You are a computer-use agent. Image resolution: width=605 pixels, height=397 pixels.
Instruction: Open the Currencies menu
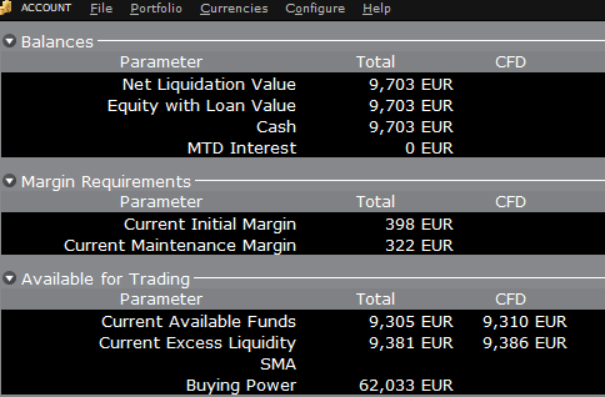coord(234,8)
